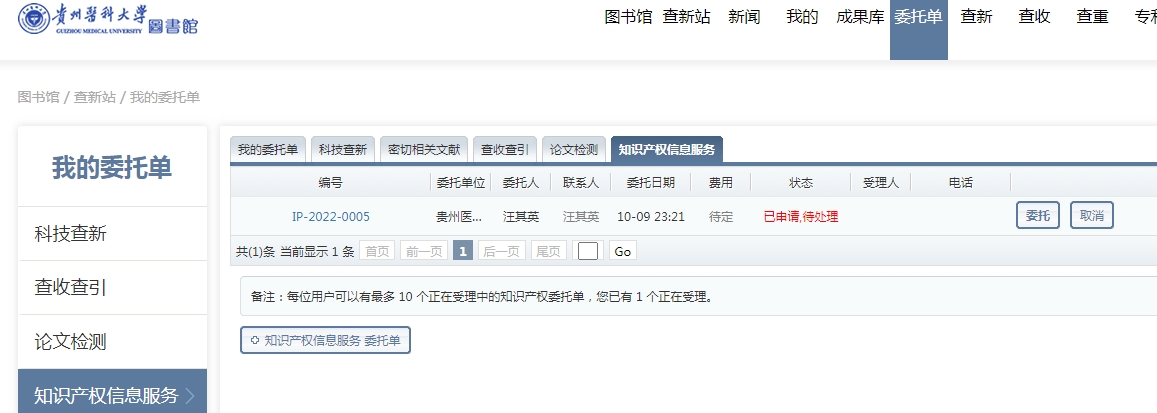Expand the 知识产权信息服务 sidebar chevron
The image size is (1157, 413).
tap(190, 396)
